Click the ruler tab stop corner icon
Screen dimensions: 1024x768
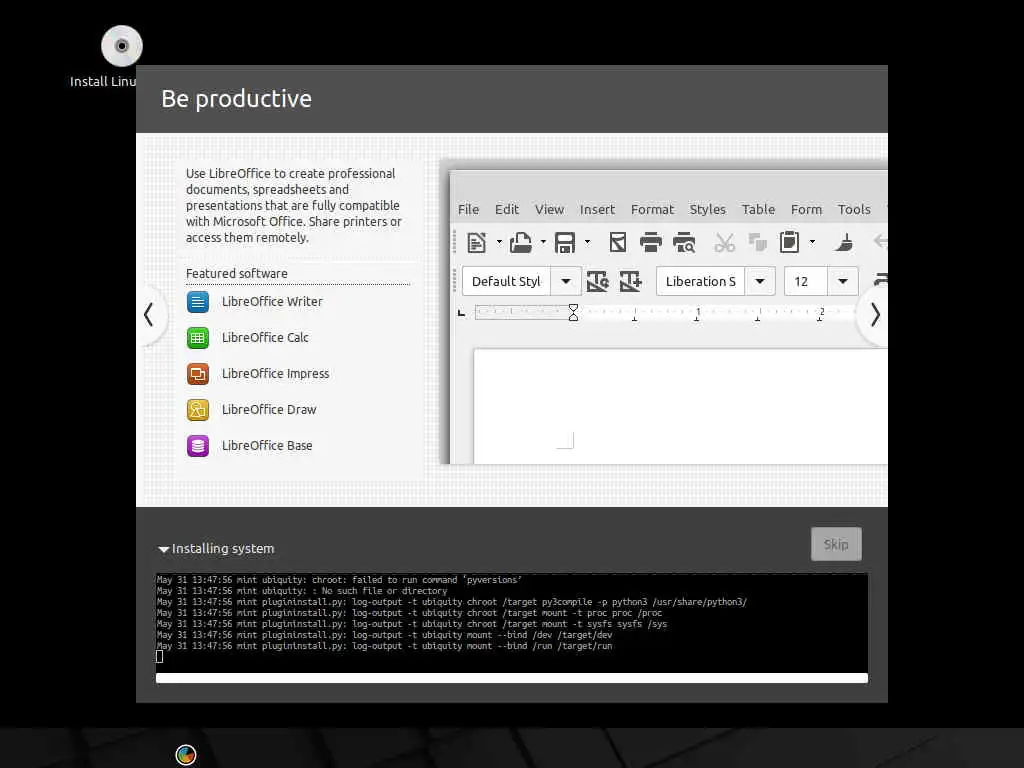tap(462, 313)
